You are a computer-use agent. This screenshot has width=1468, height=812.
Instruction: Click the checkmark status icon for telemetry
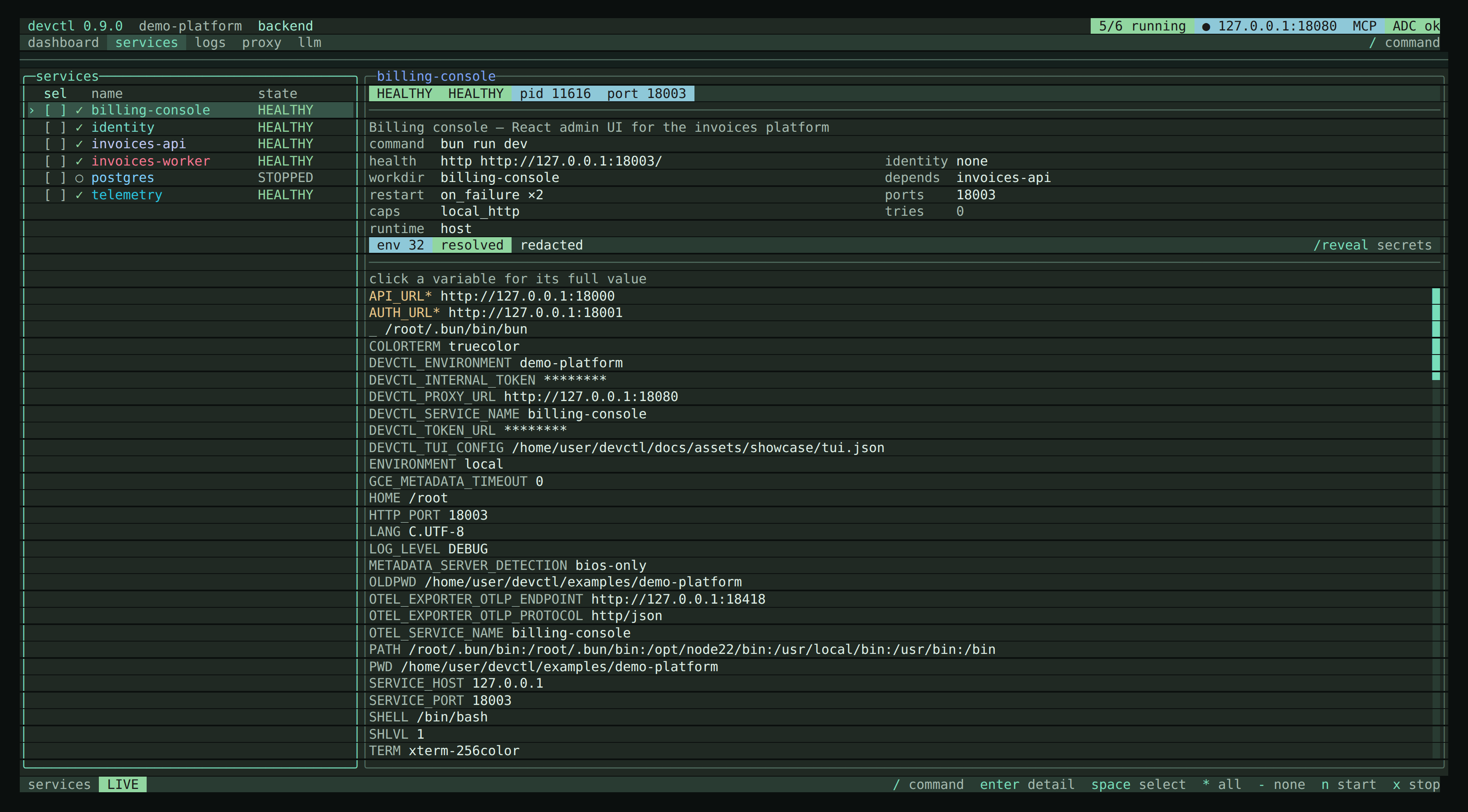pyautogui.click(x=79, y=195)
